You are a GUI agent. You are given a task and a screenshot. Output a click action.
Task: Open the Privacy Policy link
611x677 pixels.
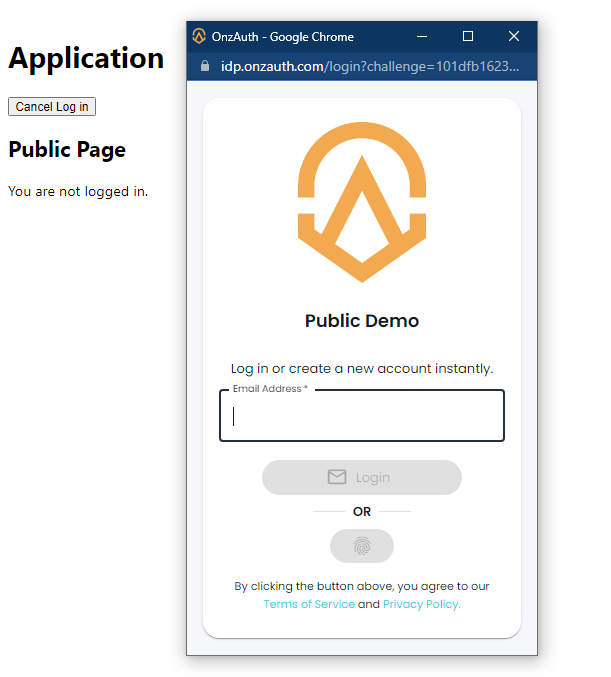pyautogui.click(x=422, y=604)
